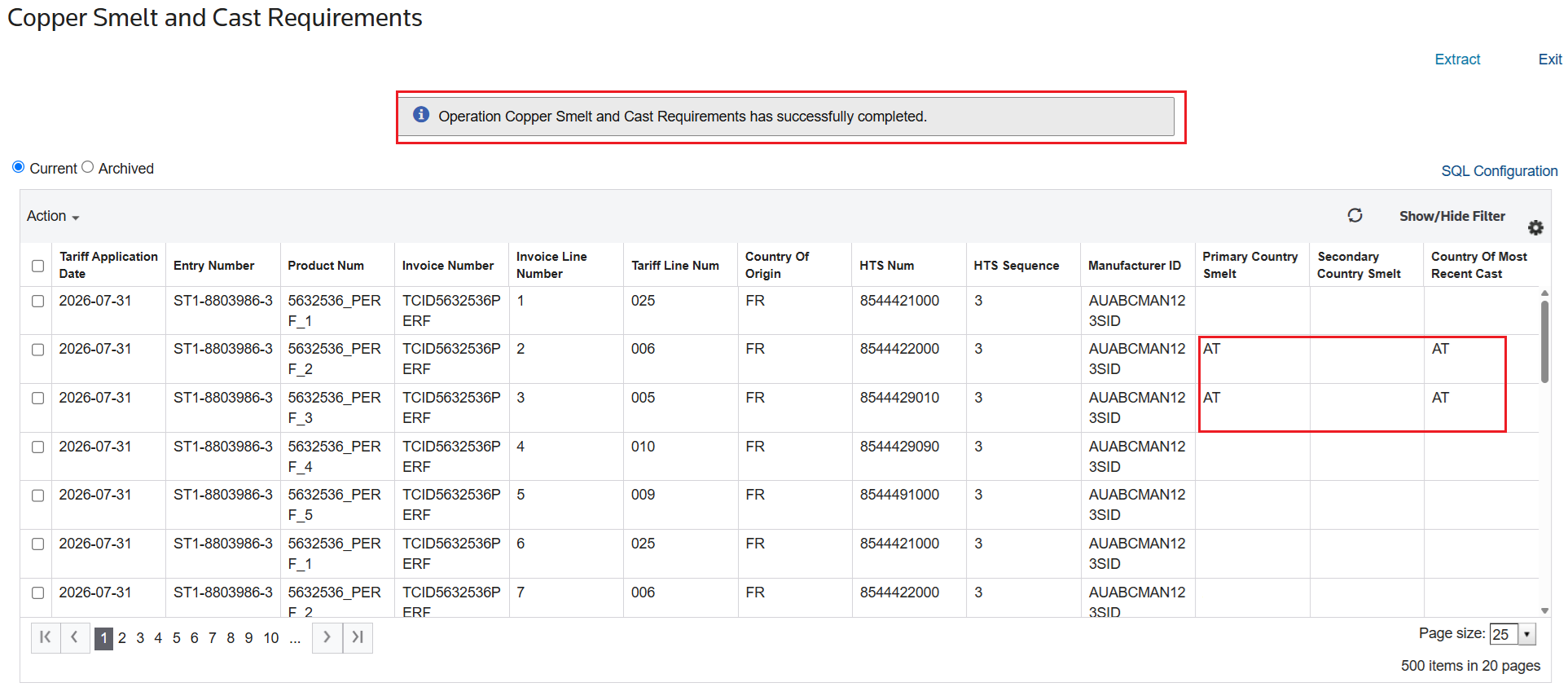Go to page 3
Image resolution: width=1568 pixels, height=696 pixels.
(140, 638)
